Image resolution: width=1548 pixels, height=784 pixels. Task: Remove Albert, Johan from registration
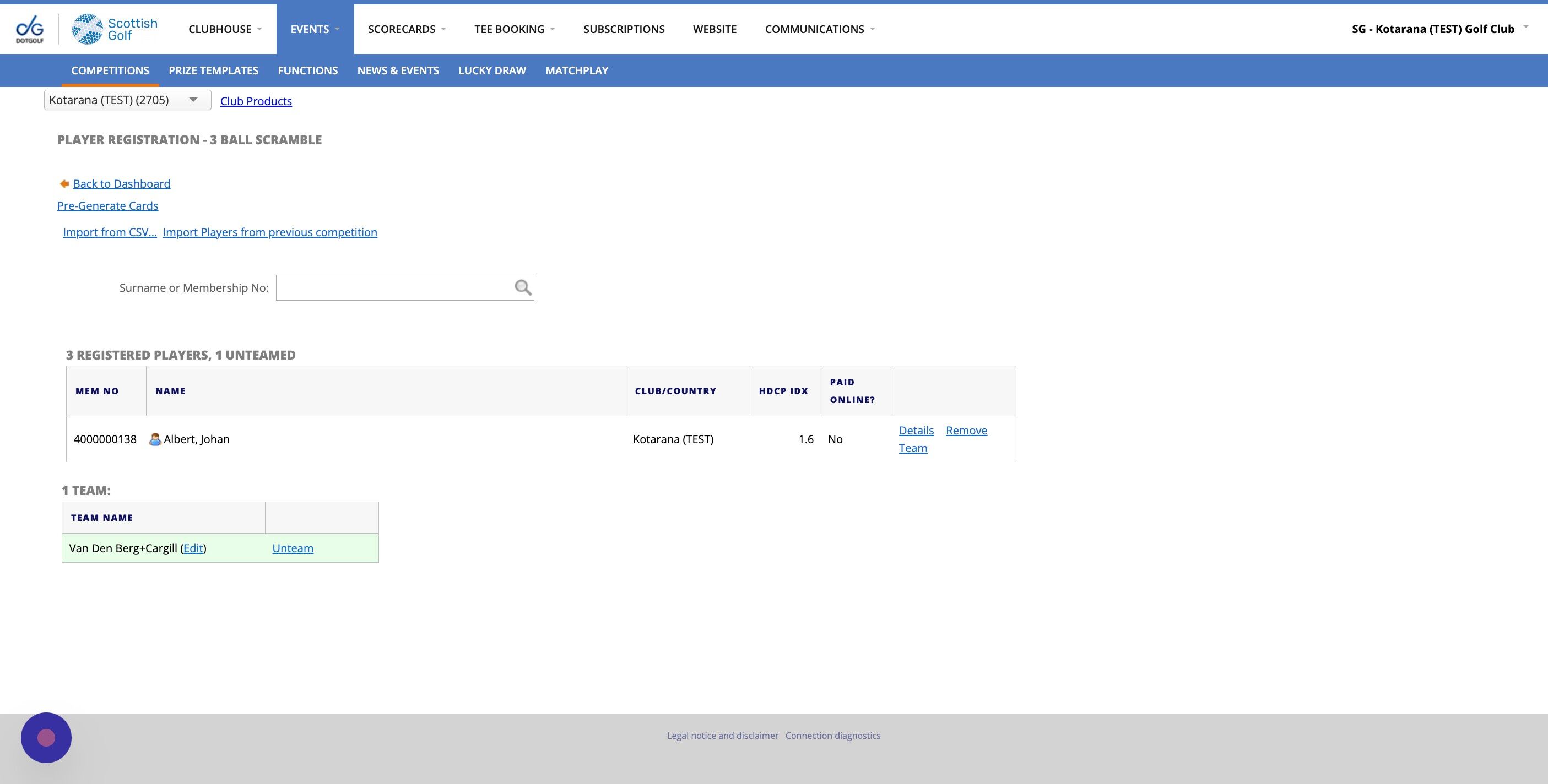click(966, 430)
